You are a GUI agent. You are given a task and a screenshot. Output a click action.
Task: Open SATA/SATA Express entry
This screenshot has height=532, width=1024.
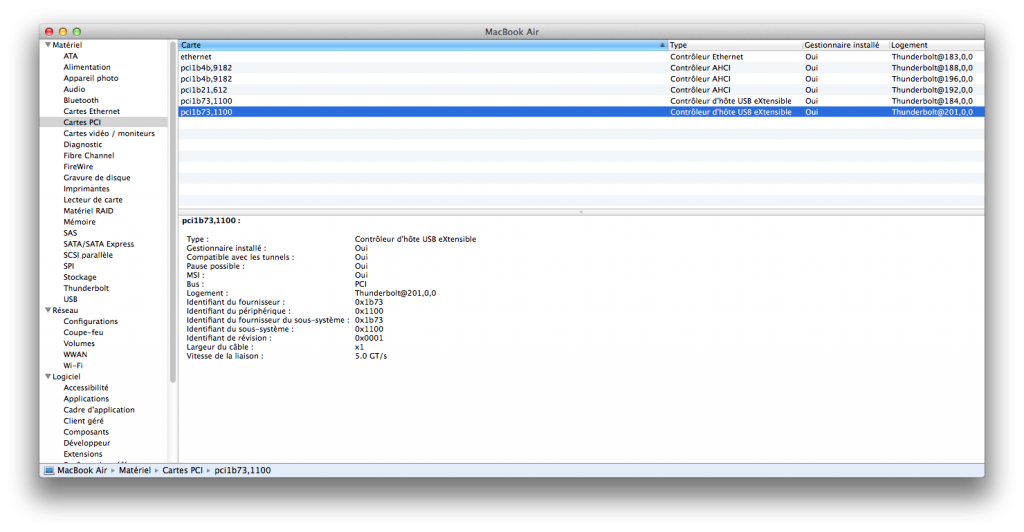99,244
